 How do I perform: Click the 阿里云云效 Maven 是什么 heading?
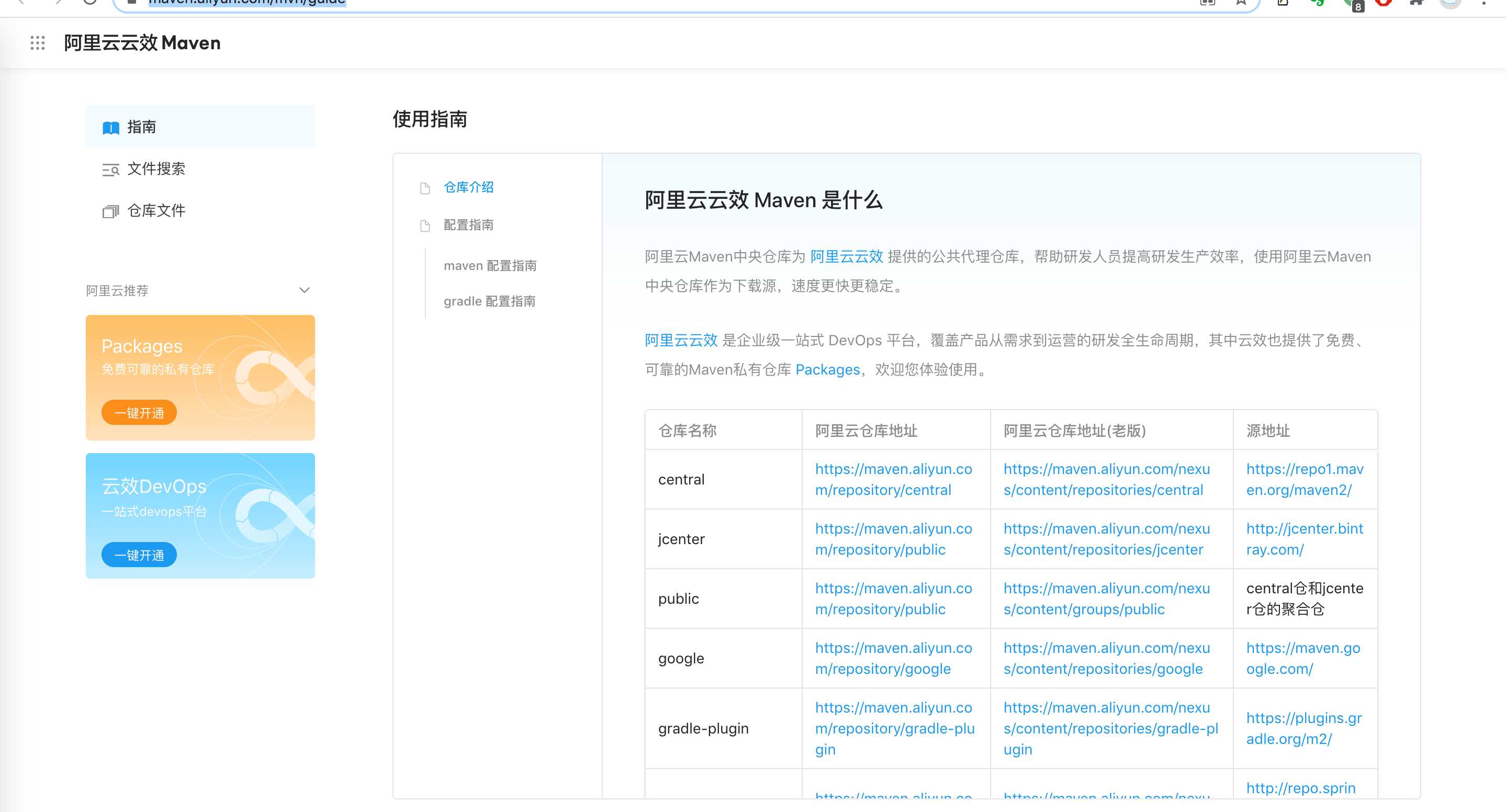(x=763, y=200)
